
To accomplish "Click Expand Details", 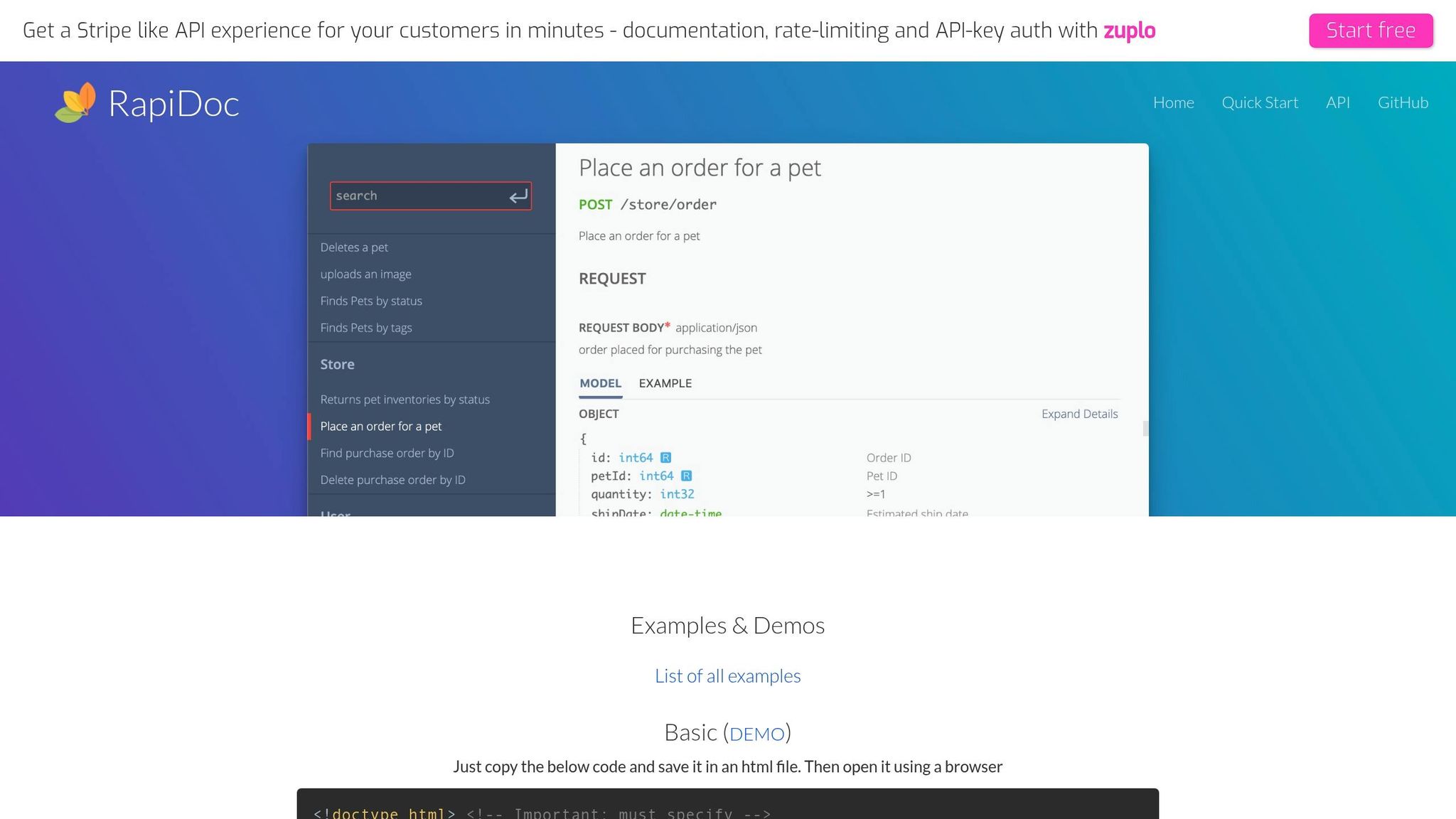I will coord(1079,414).
